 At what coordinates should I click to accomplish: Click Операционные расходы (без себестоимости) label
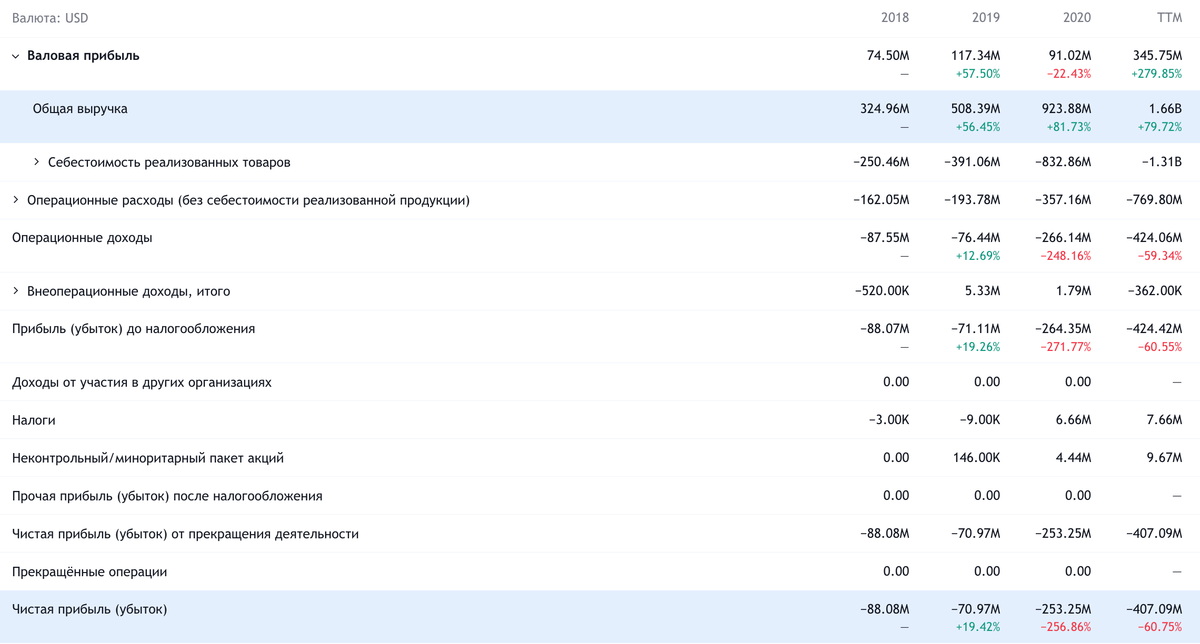248,200
